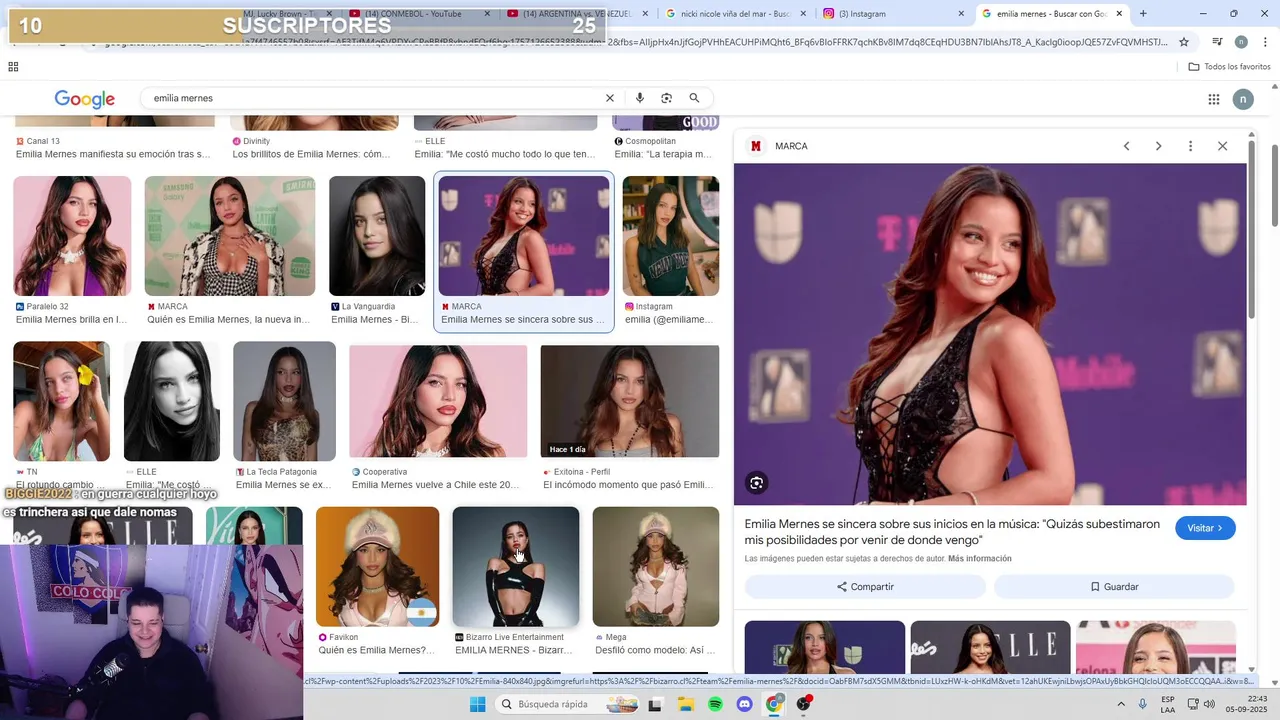
Task: Open Chrome three-dot menu
Action: (x=1263, y=42)
